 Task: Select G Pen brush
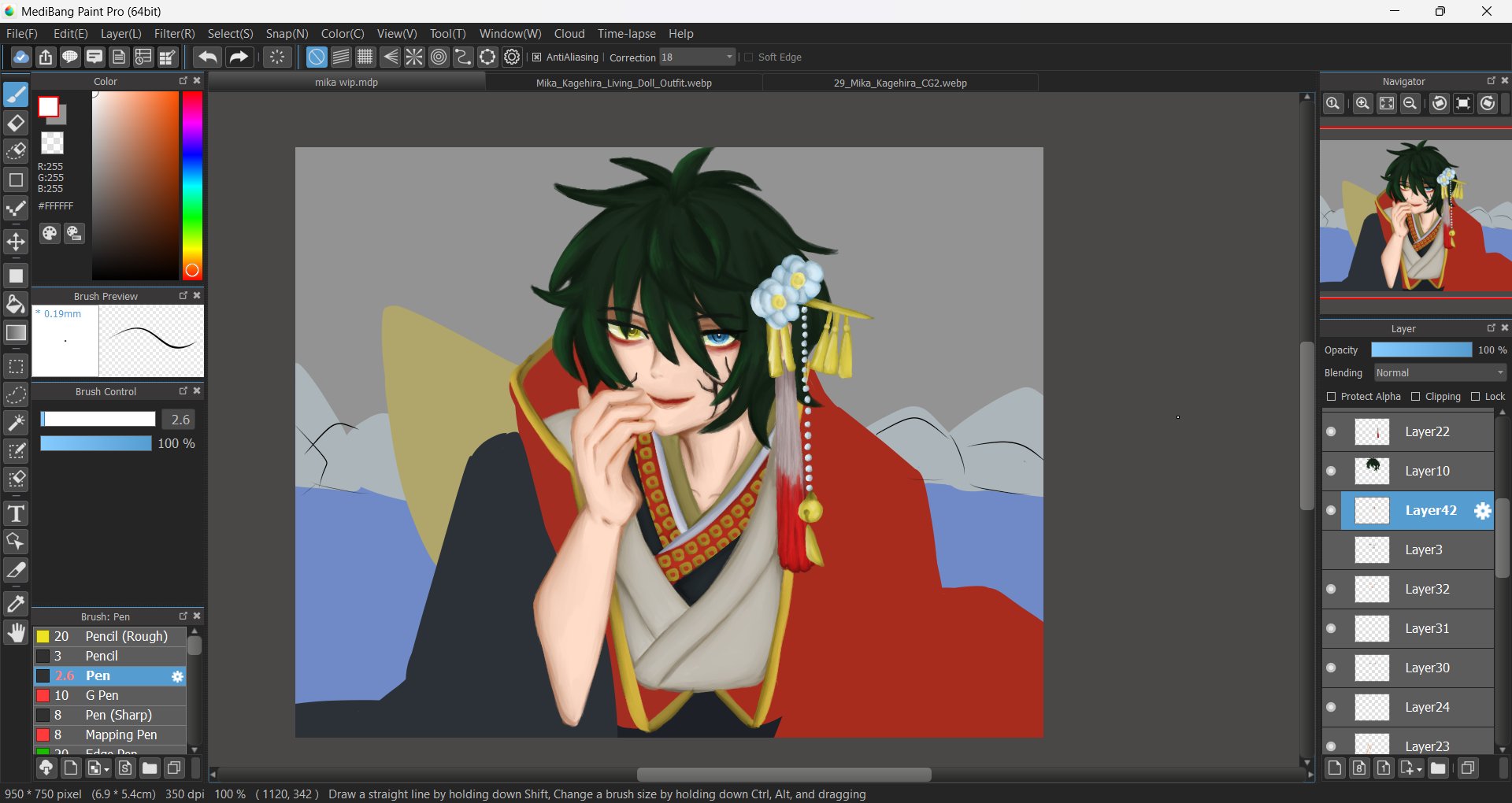coord(109,695)
